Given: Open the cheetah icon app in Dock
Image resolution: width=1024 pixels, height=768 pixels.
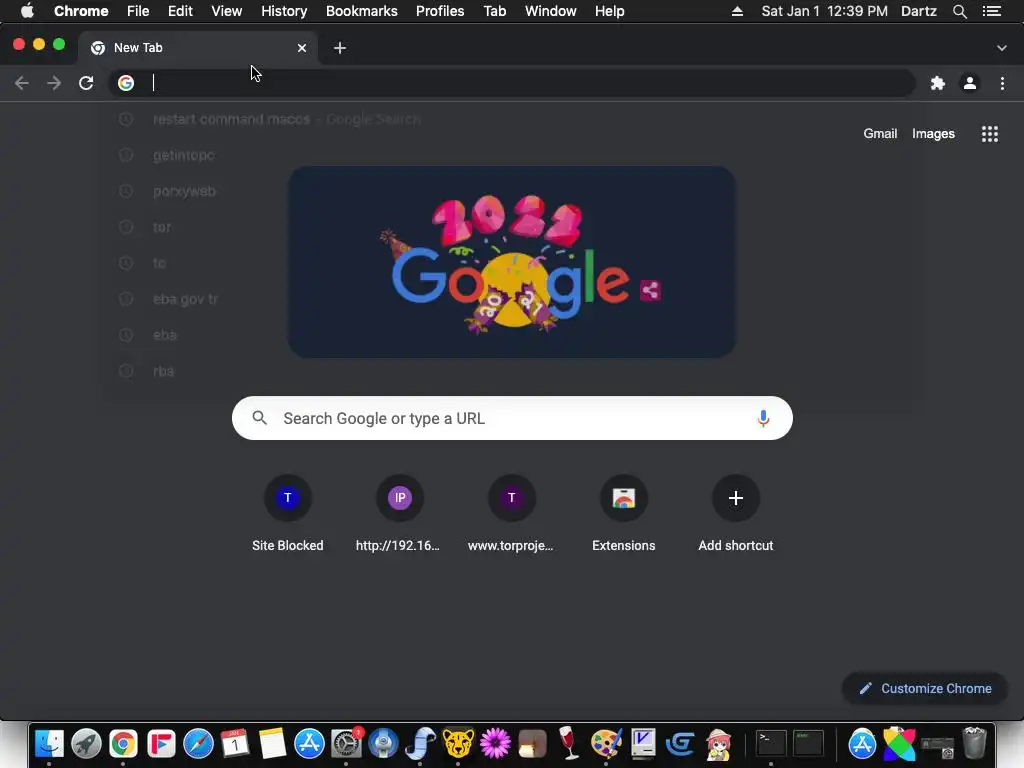Looking at the screenshot, I should click(458, 743).
